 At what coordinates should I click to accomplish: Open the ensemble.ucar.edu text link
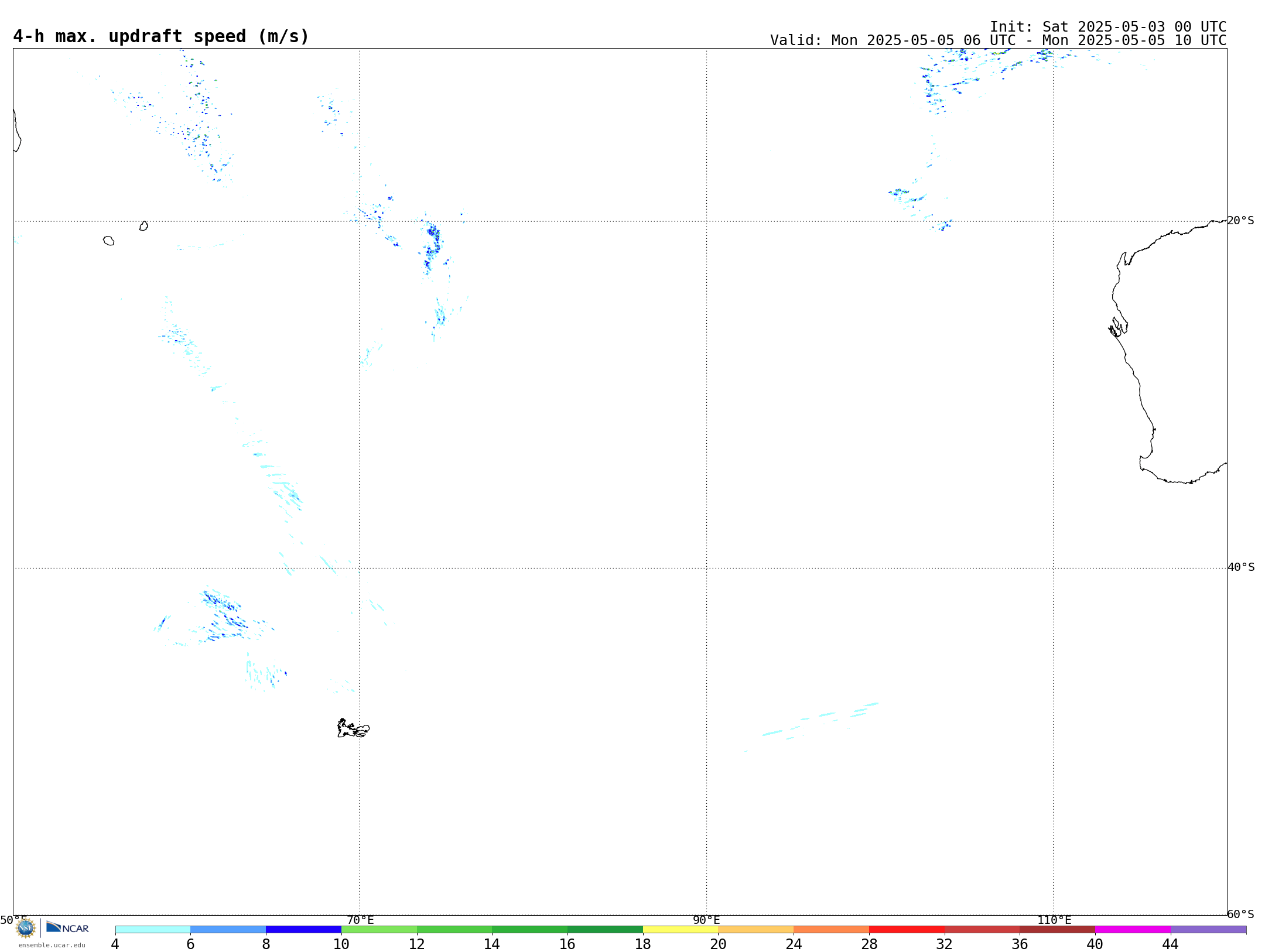[x=52, y=945]
